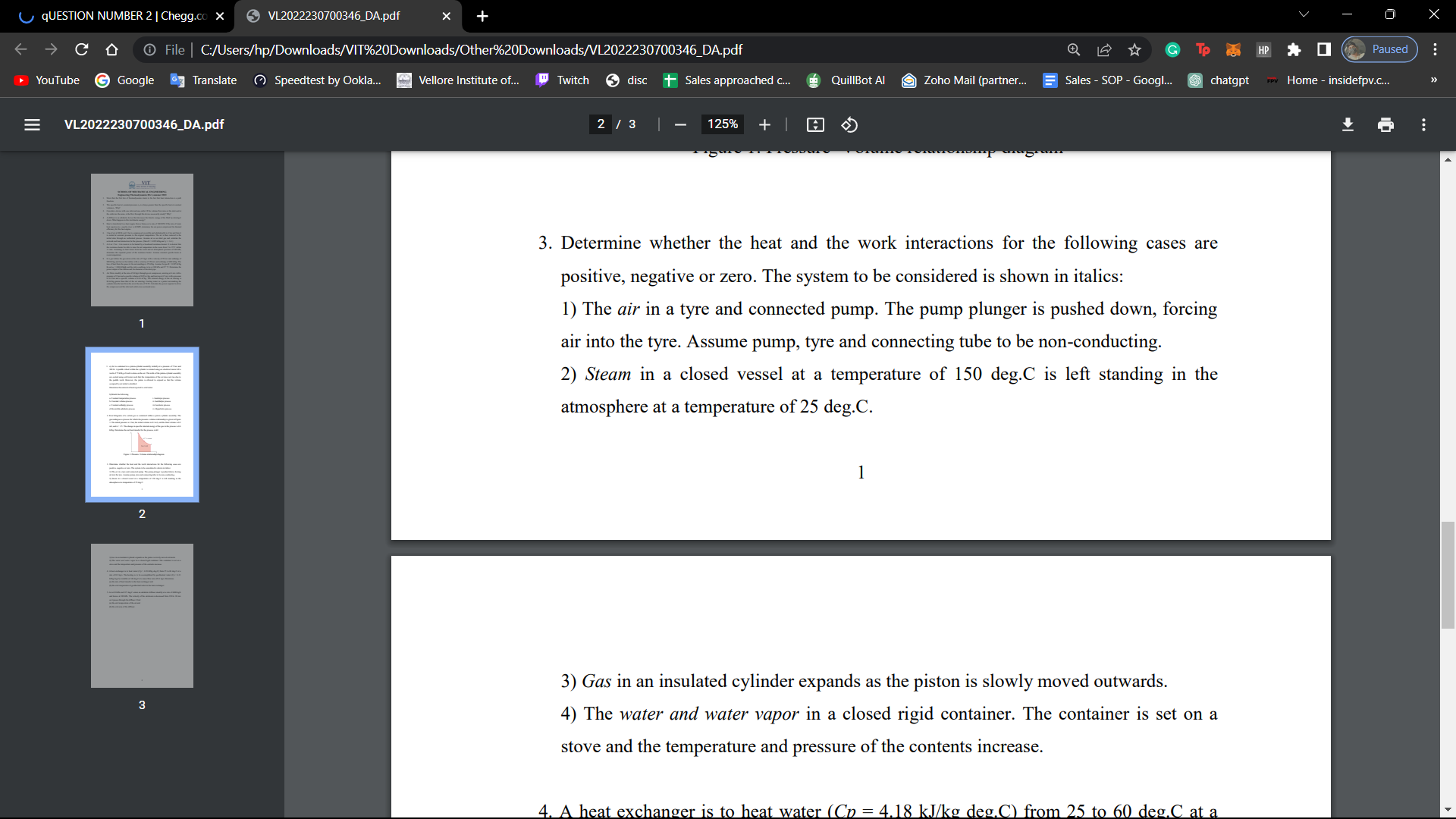Screen dimensions: 1456x819
Task: Toggle the PDF sidebar hamburger menu
Action: [32, 124]
